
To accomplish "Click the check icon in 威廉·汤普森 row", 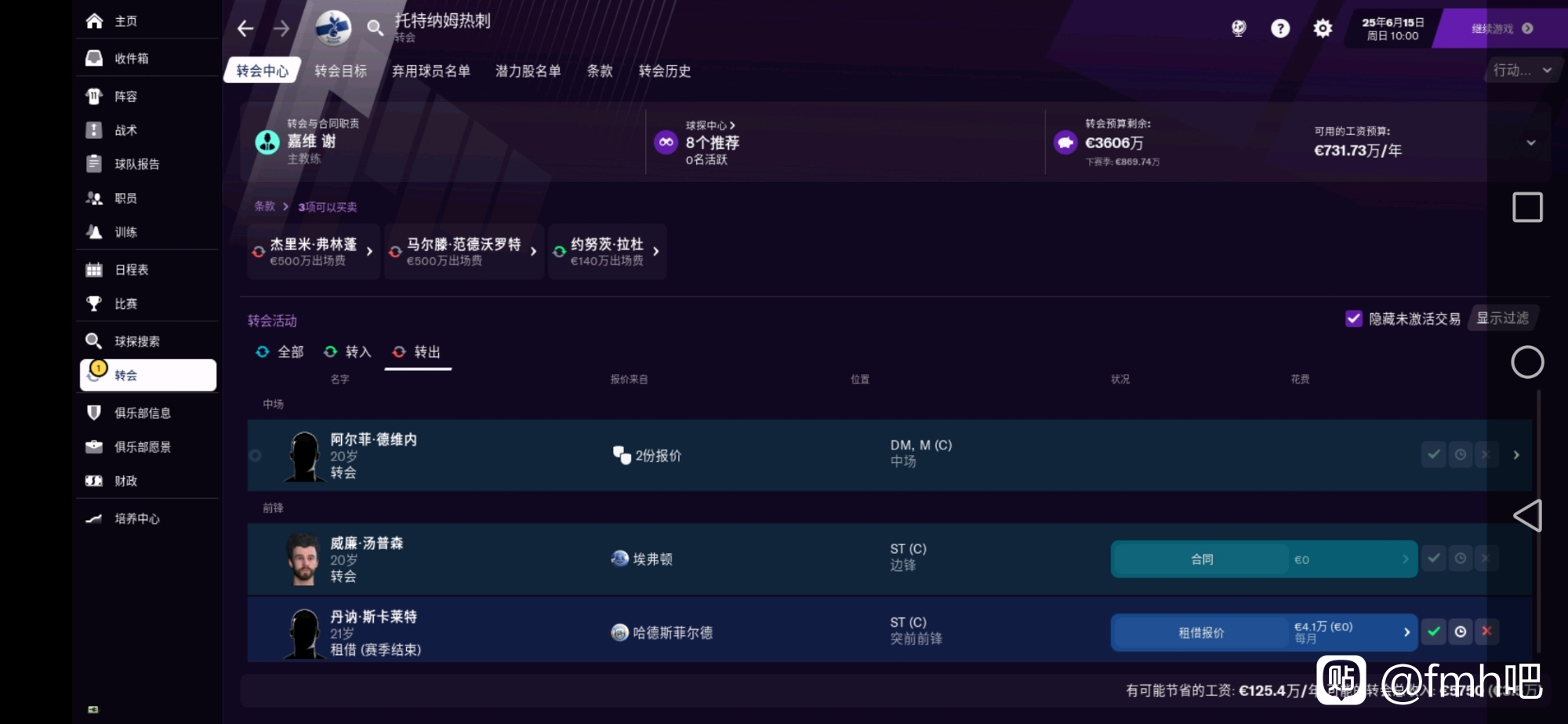I will coord(1434,558).
